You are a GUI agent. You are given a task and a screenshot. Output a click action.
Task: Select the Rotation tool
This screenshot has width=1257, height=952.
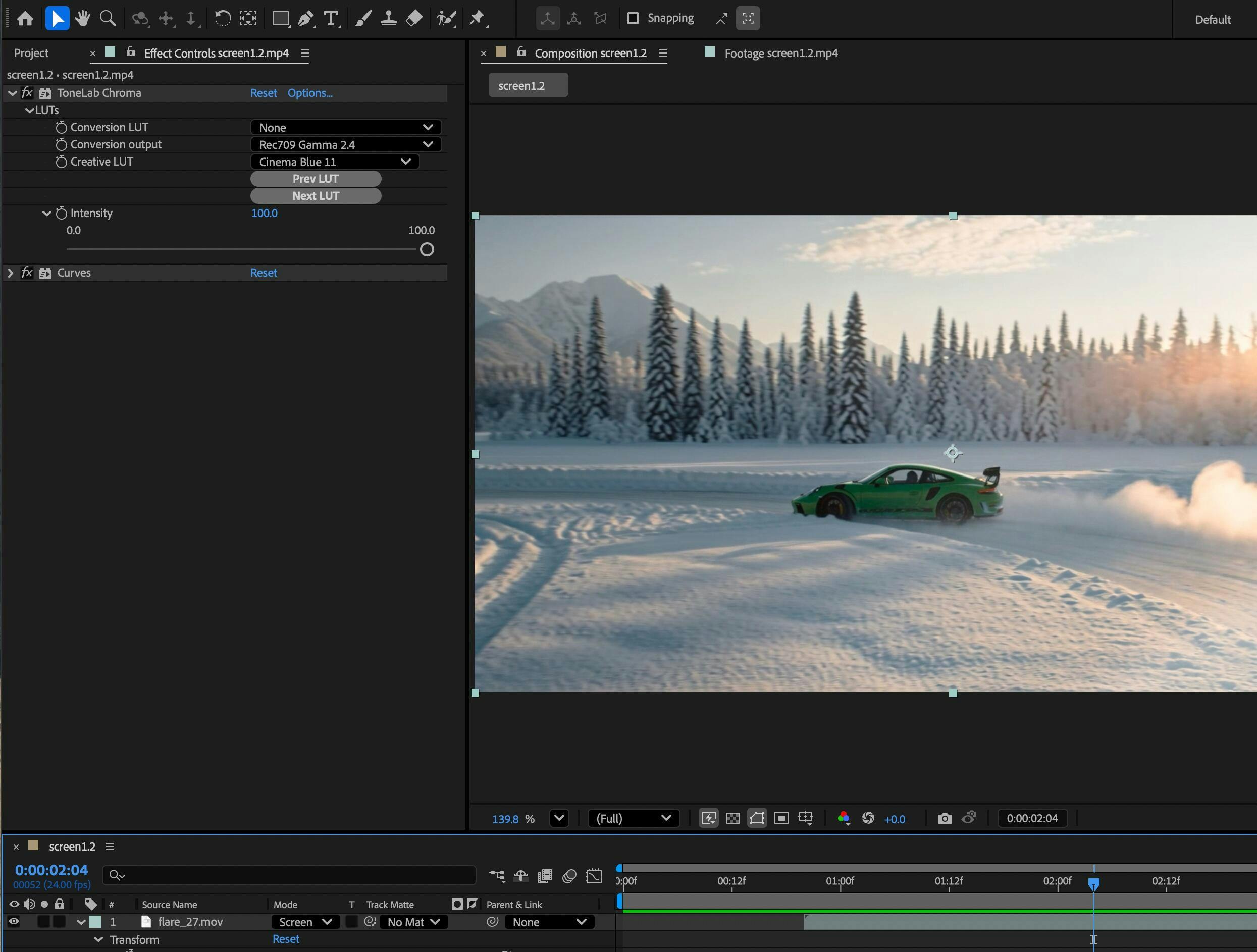click(222, 18)
